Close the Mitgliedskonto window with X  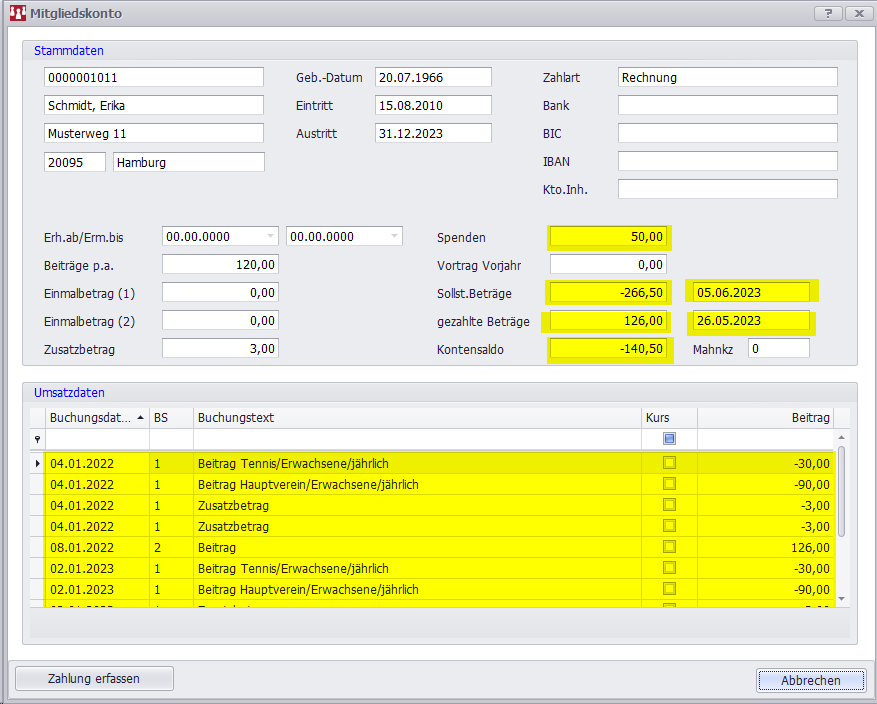(858, 13)
